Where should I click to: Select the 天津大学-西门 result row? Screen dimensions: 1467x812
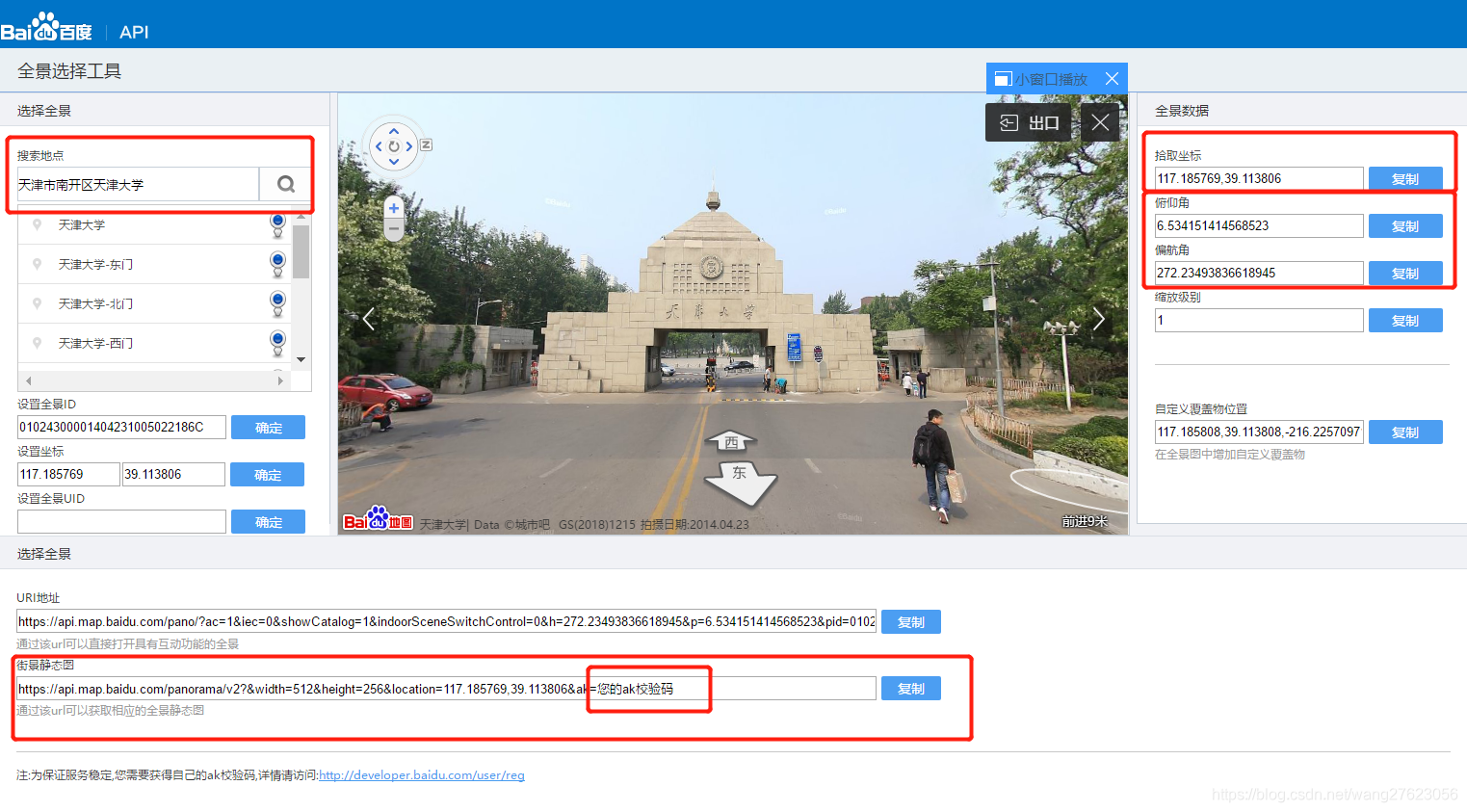click(154, 343)
